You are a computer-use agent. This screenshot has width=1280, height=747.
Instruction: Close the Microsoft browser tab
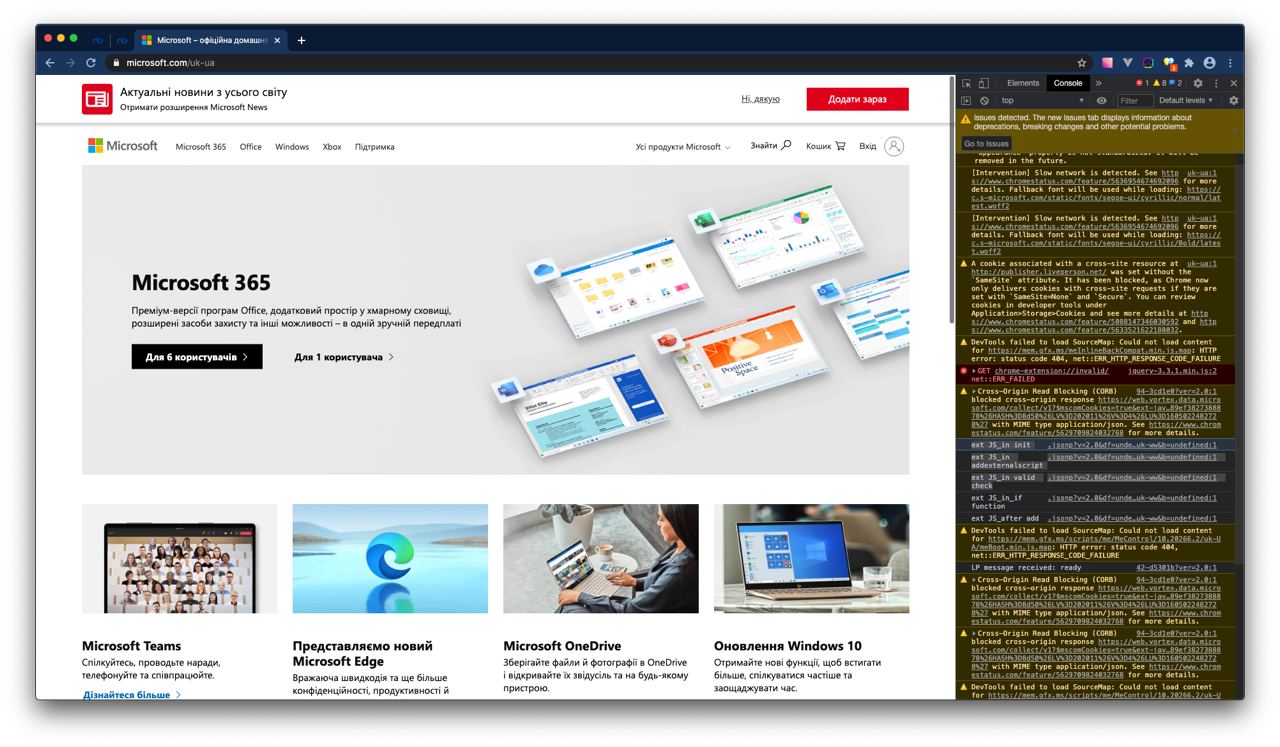point(278,40)
